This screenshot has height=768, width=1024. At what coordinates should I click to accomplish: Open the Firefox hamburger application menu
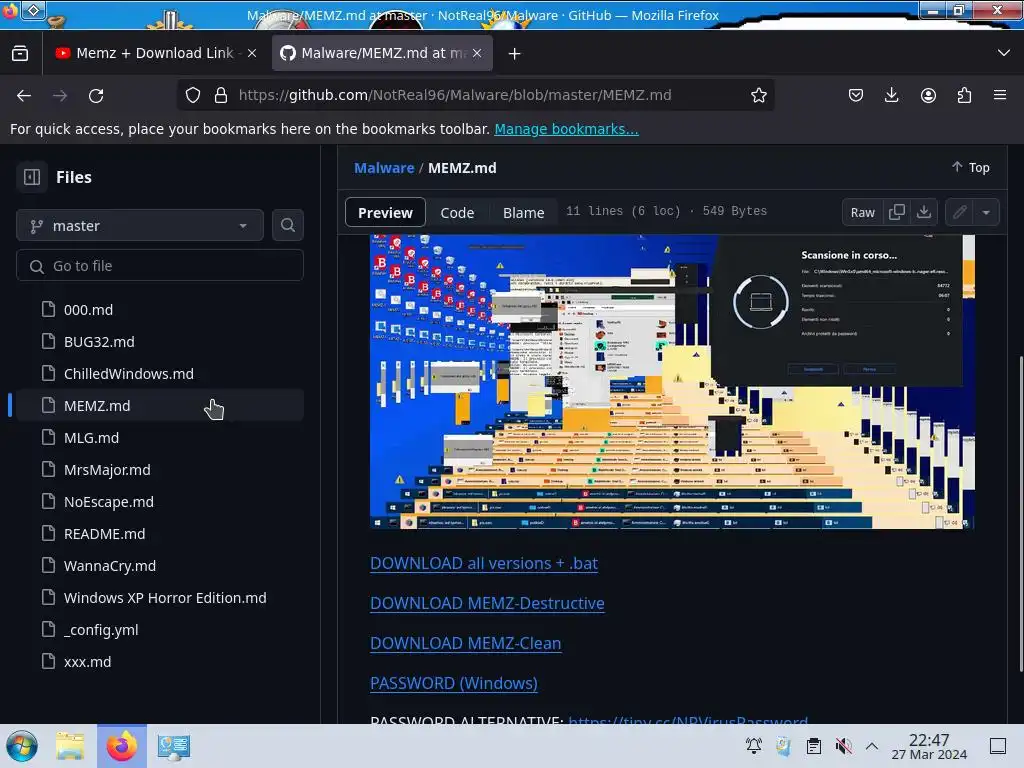[x=1000, y=95]
